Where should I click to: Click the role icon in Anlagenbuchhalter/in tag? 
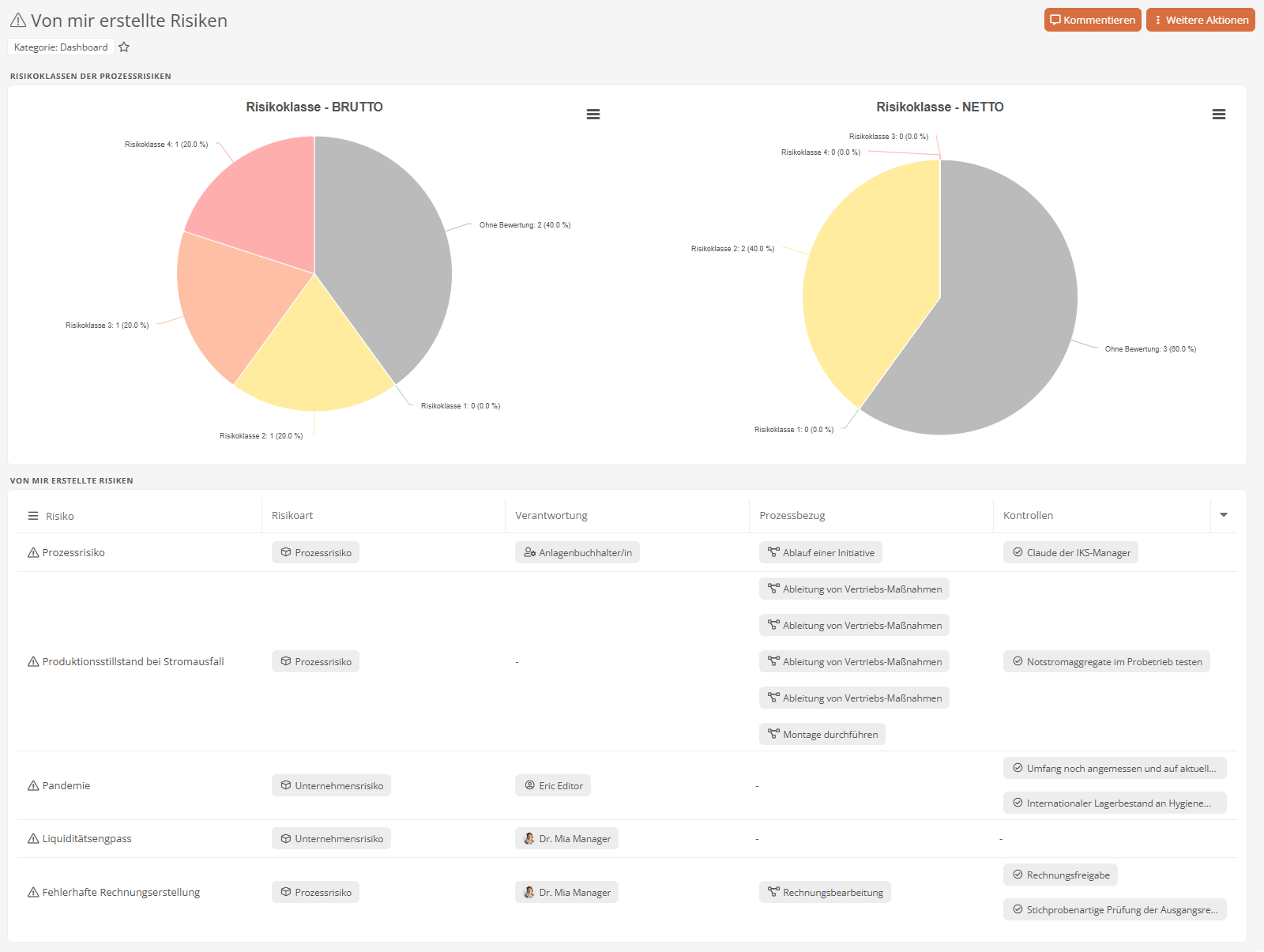[529, 552]
